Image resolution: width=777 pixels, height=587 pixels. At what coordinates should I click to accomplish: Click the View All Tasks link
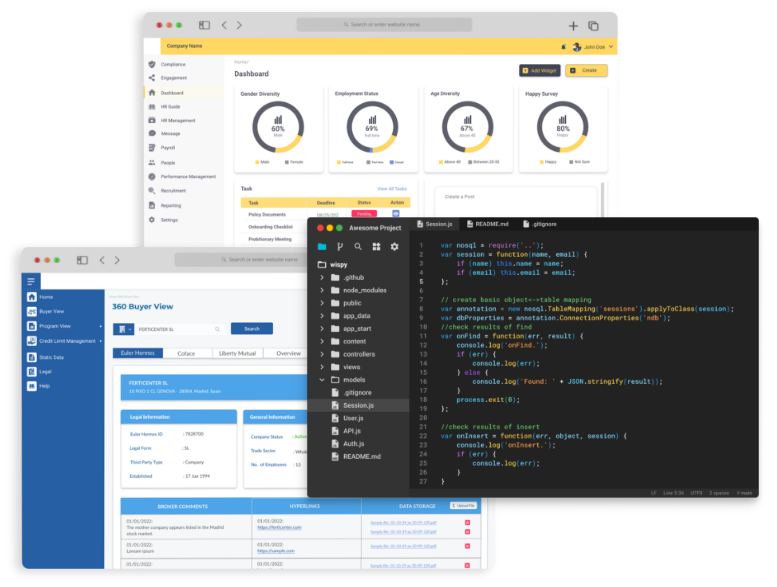(391, 188)
